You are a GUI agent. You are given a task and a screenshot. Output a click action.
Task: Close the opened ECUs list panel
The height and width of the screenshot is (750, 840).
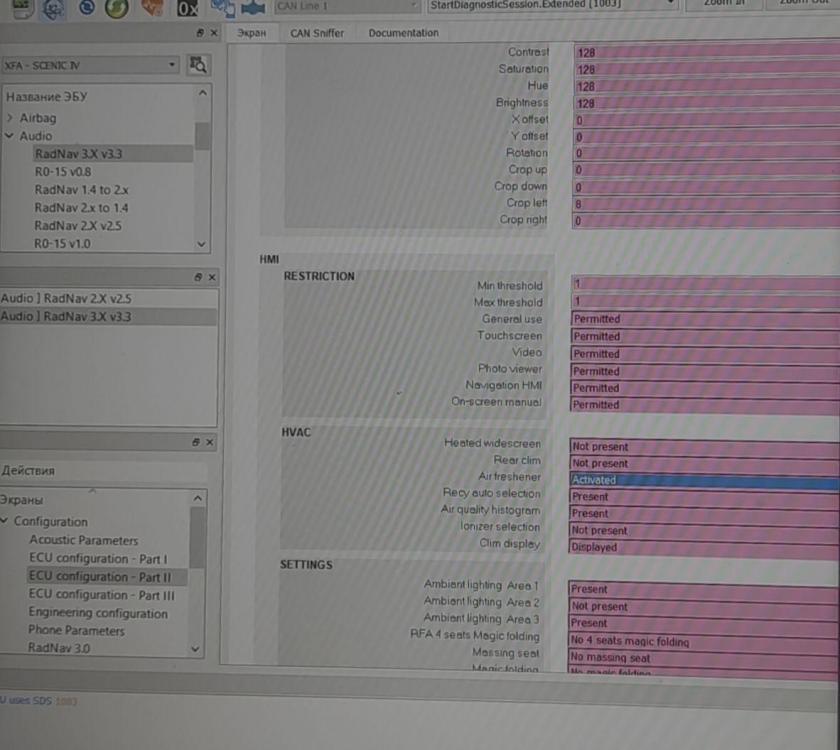tap(212, 277)
